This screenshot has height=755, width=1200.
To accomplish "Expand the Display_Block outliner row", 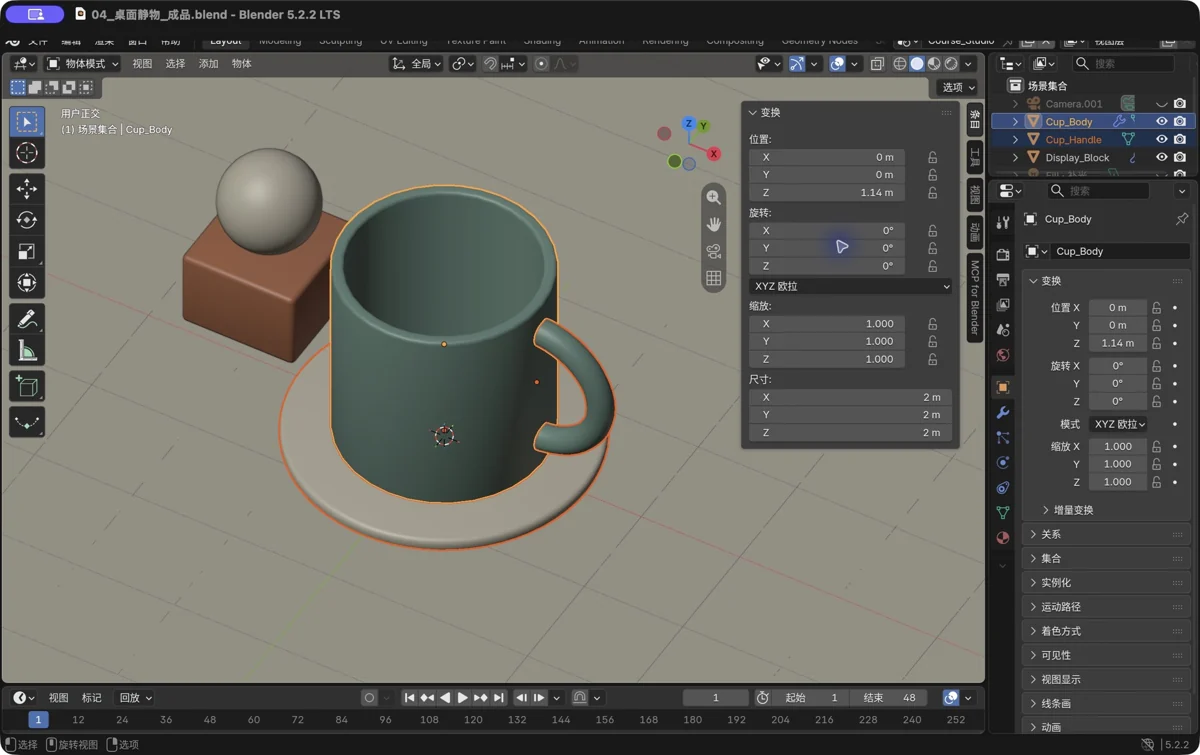I will [x=1016, y=158].
